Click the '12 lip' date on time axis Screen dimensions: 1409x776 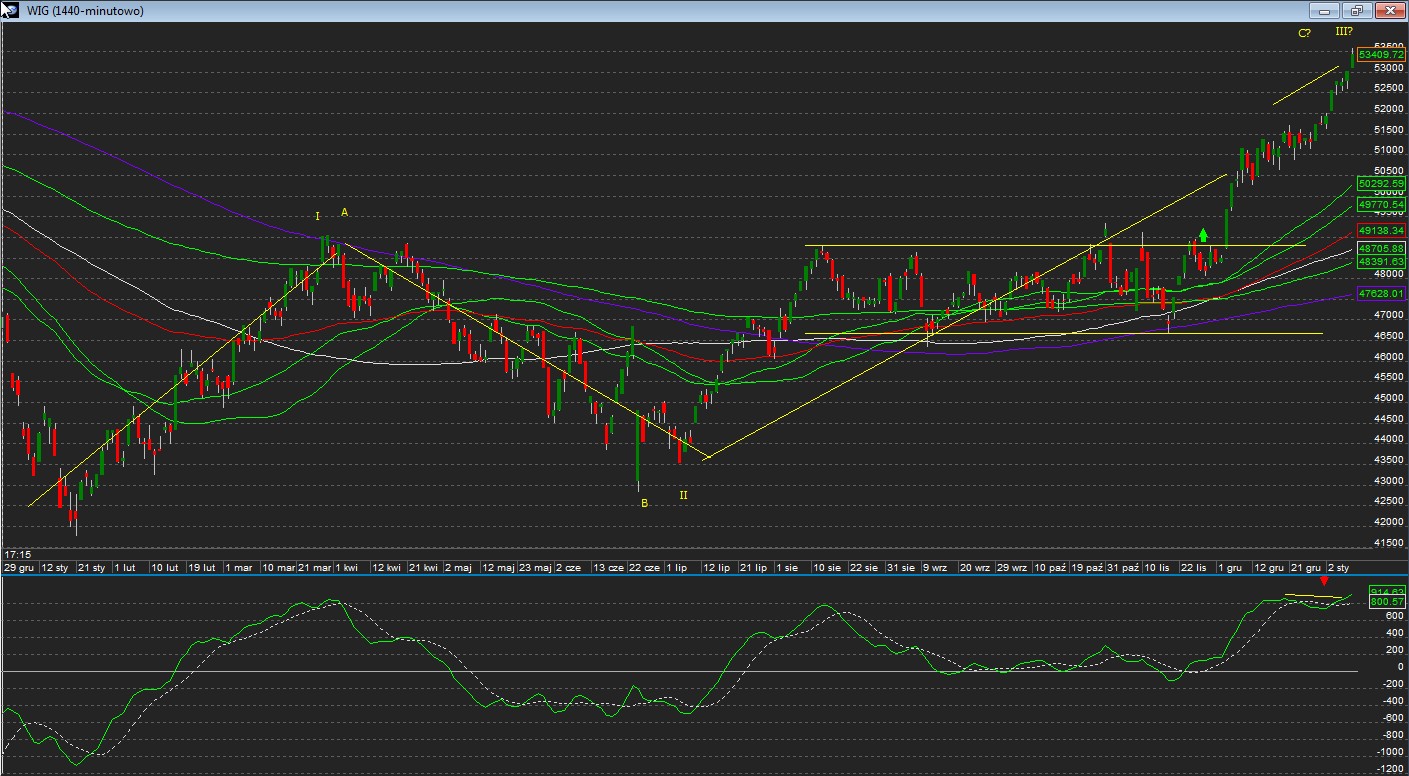pos(716,567)
